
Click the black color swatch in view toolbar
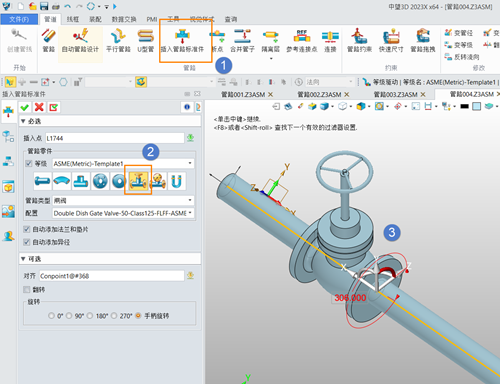(464, 106)
